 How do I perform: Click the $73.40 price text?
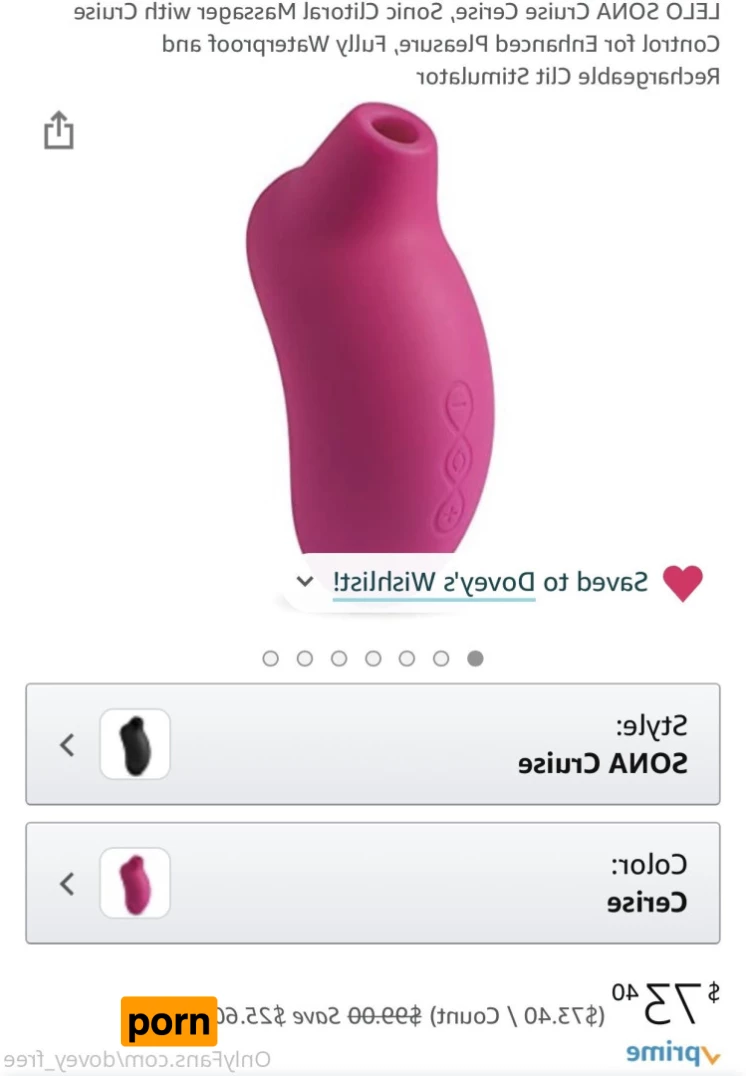[x=665, y=1004]
